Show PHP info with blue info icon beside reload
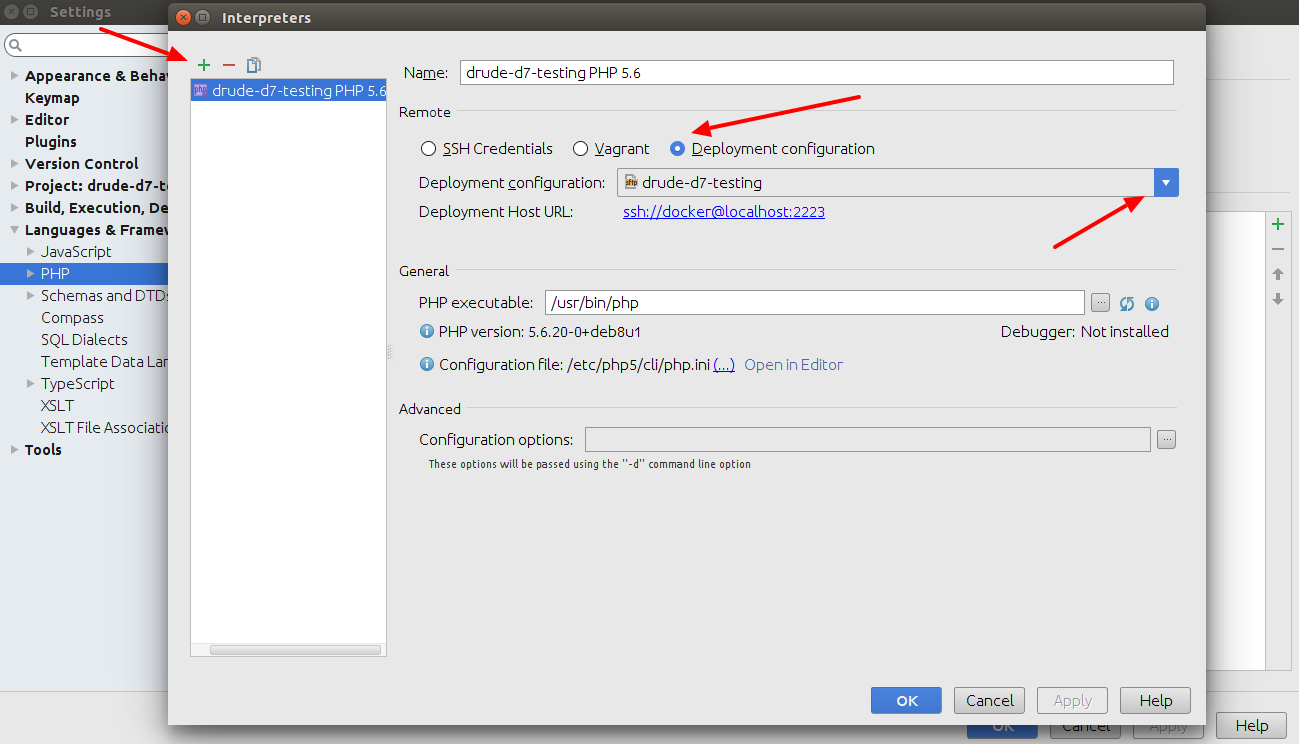This screenshot has width=1299, height=744. click(1152, 304)
